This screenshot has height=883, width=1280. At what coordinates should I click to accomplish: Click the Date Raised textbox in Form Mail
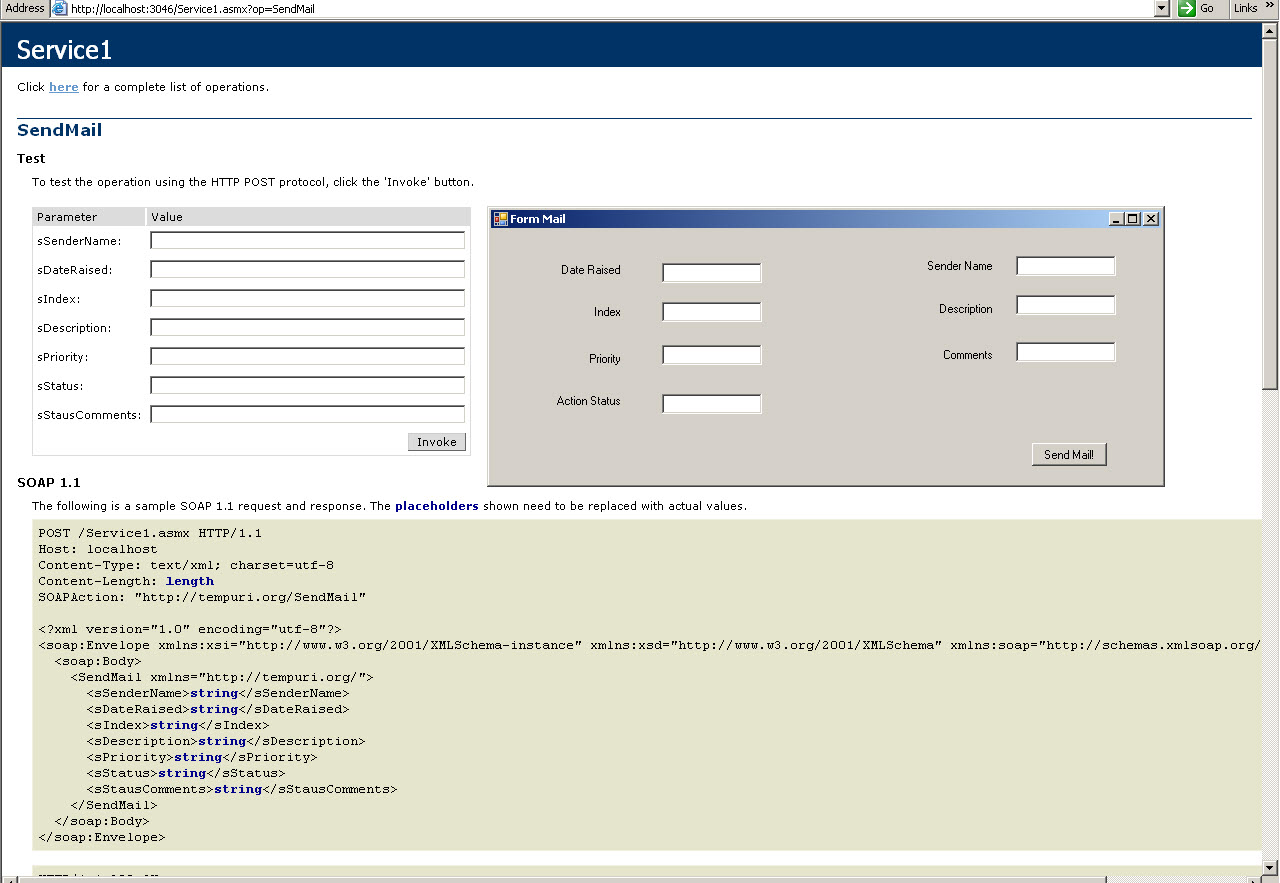pos(712,273)
